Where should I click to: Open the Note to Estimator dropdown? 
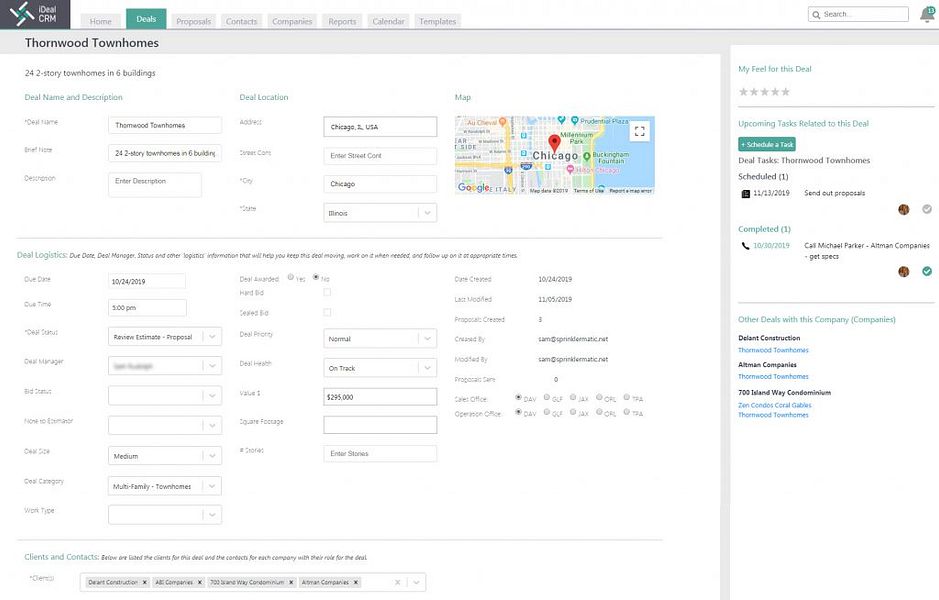coord(165,425)
